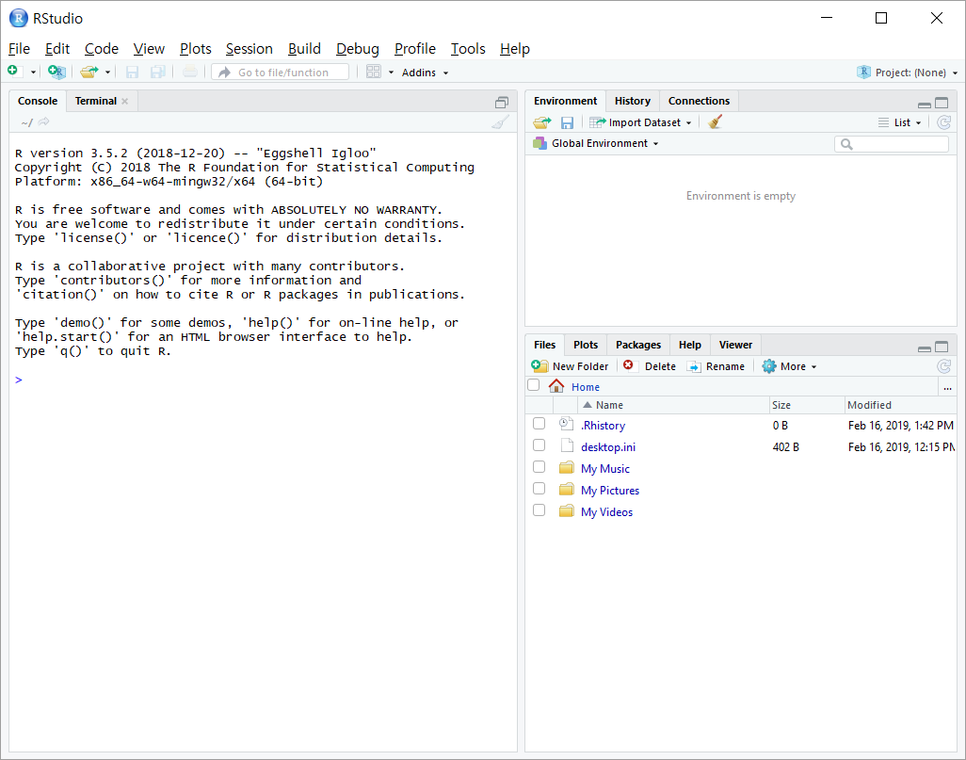The width and height of the screenshot is (966, 760).
Task: Click the Console pane restore icon
Action: coord(502,102)
